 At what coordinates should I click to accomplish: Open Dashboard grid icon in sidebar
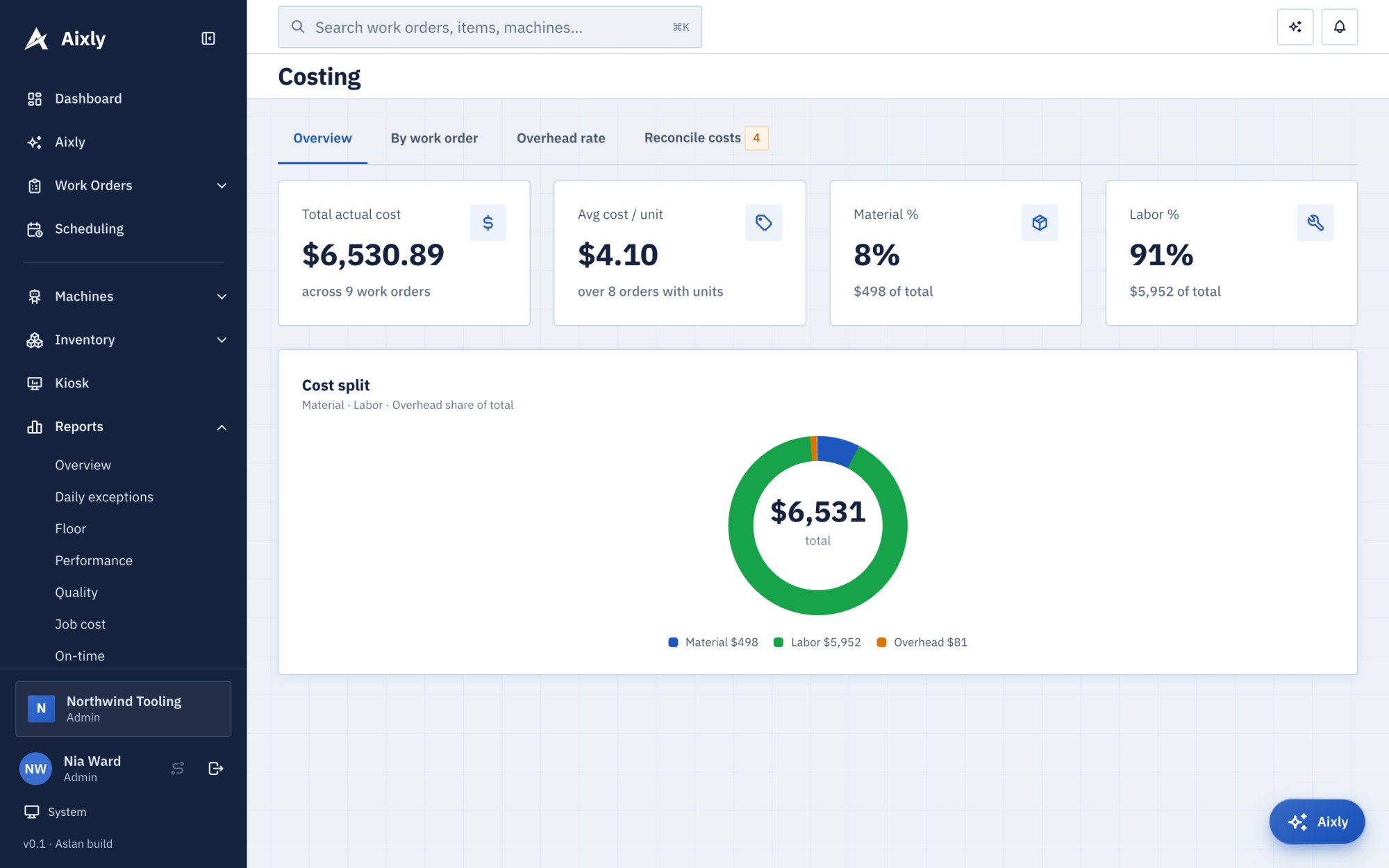[35, 99]
